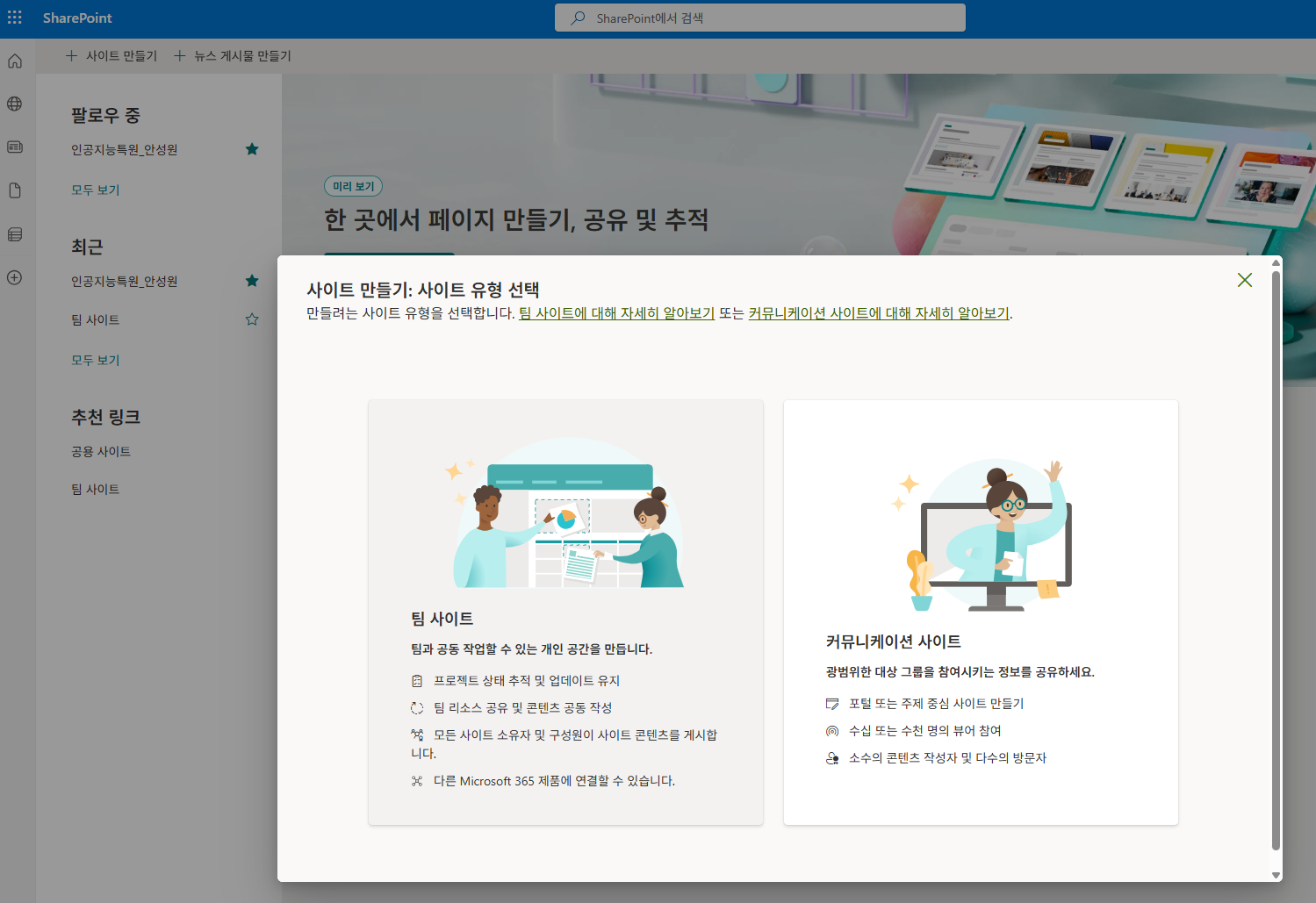Image resolution: width=1316 pixels, height=903 pixels.
Task: Click the portal icon beside 포털 또는 주제
Action: coord(832,704)
